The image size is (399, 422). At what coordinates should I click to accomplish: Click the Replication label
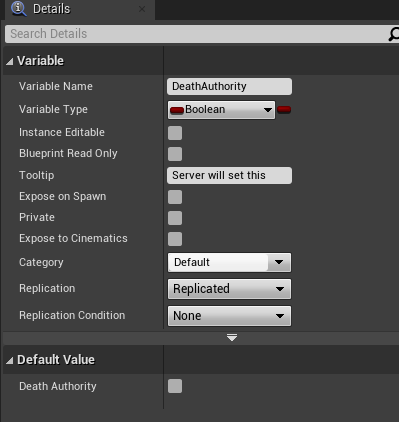click(x=47, y=288)
